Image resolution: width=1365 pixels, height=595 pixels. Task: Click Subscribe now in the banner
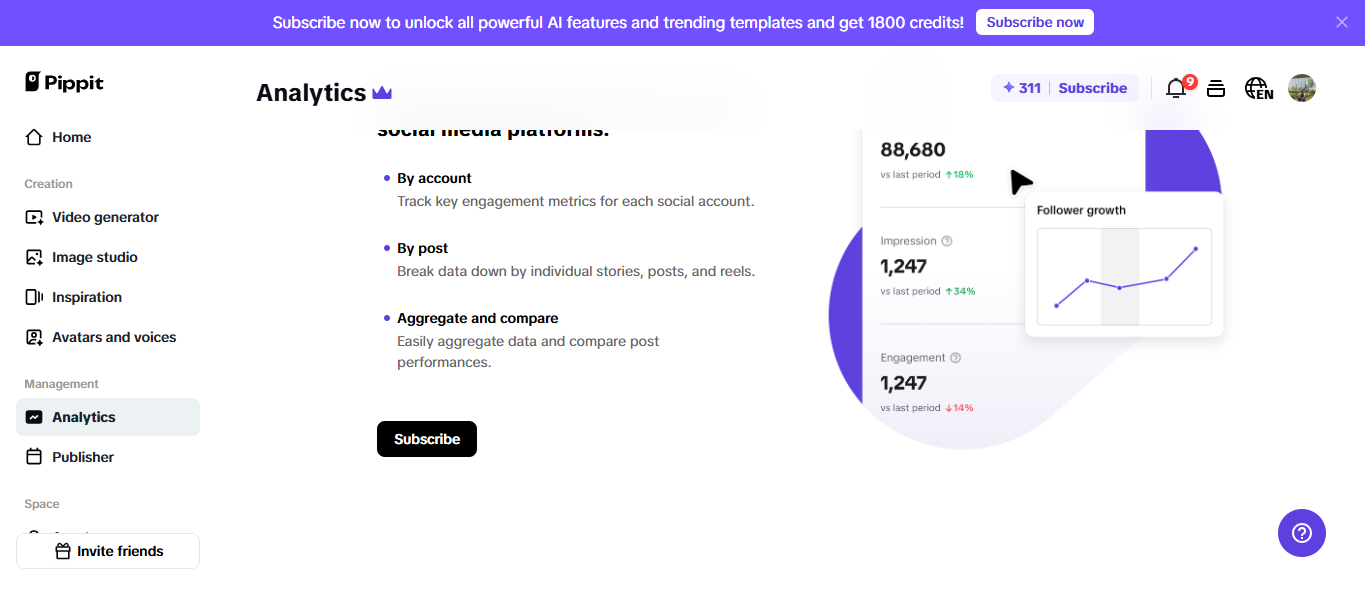point(1034,22)
